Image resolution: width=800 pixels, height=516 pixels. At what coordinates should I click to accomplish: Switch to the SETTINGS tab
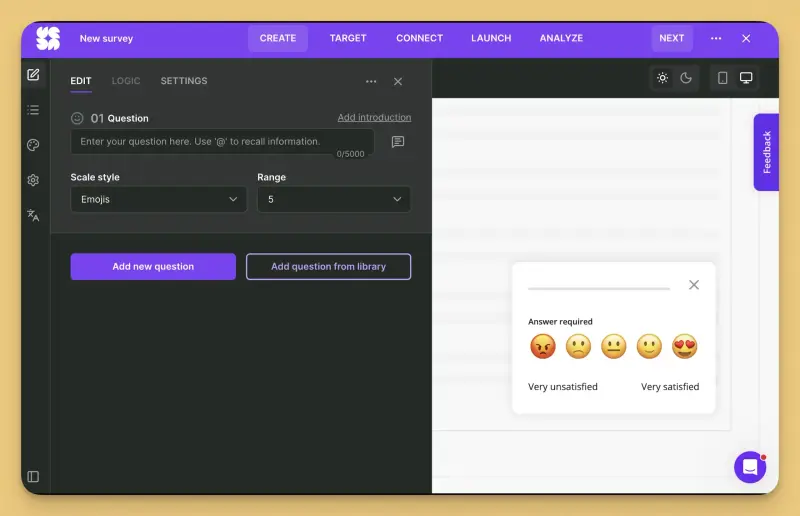184,81
